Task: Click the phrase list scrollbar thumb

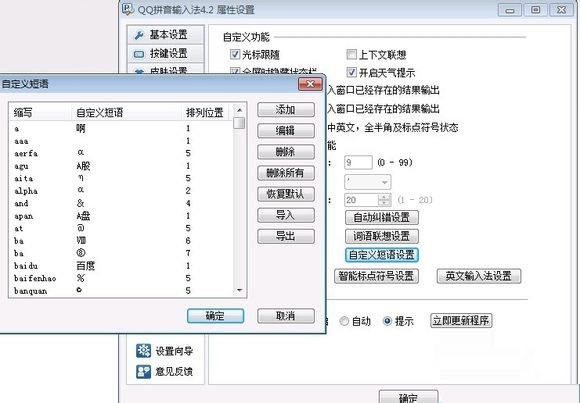Action: (239, 123)
